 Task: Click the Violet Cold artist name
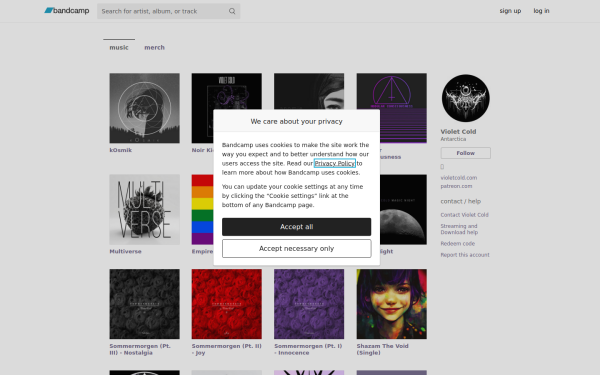coord(458,131)
